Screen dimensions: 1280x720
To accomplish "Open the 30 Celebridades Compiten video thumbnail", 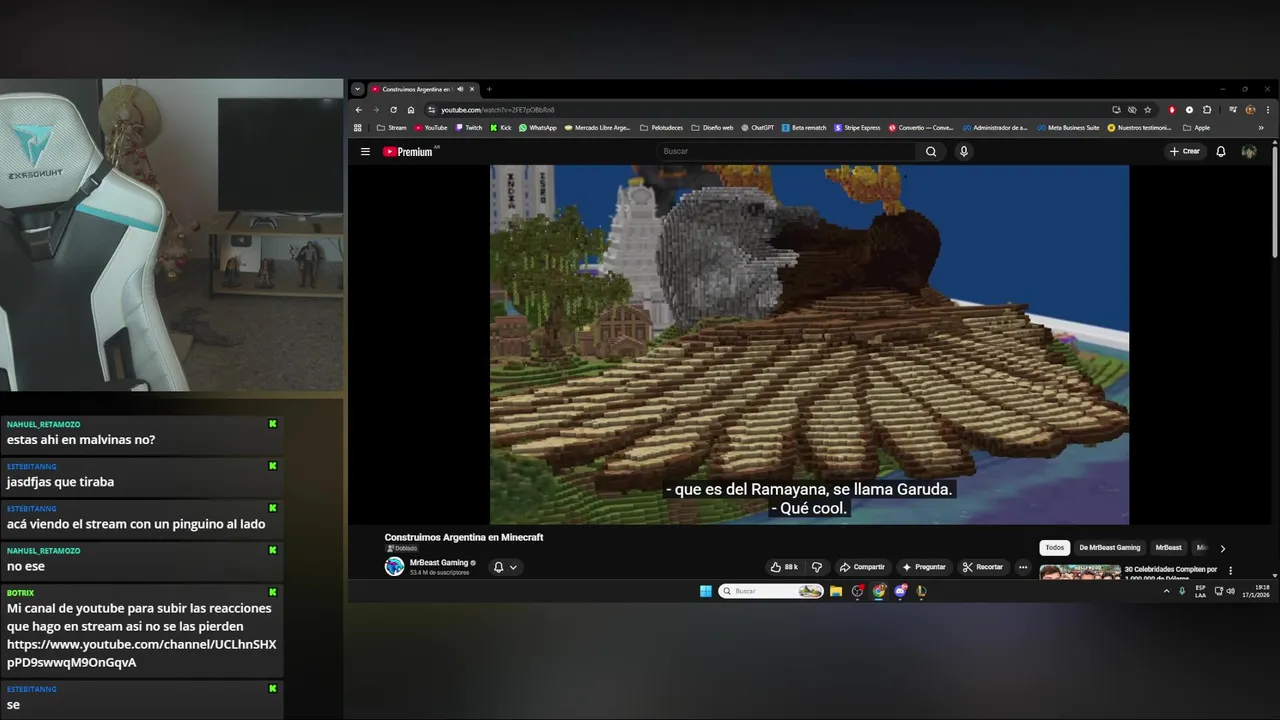I will pyautogui.click(x=1080, y=572).
